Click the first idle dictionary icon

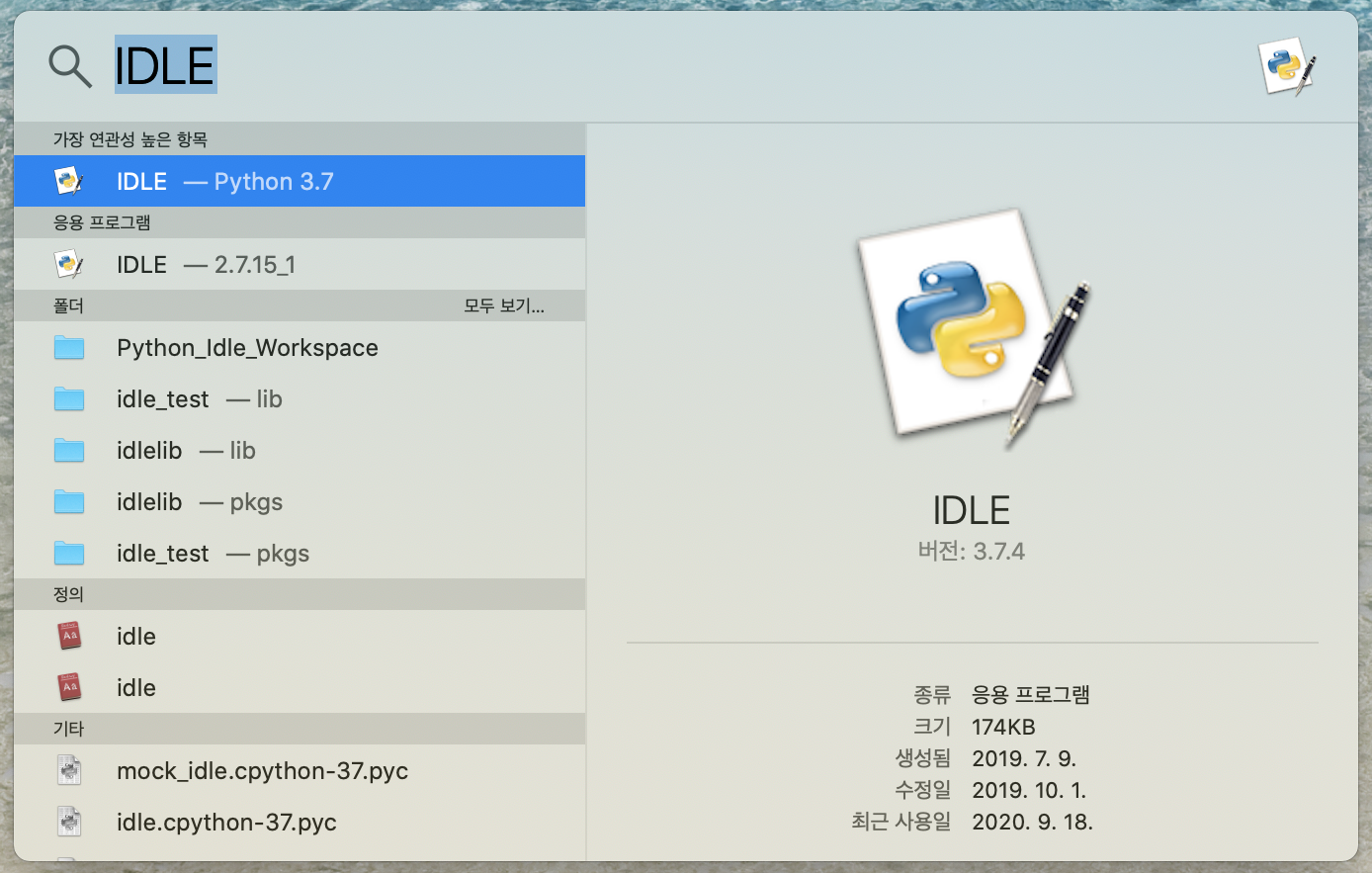tap(69, 636)
